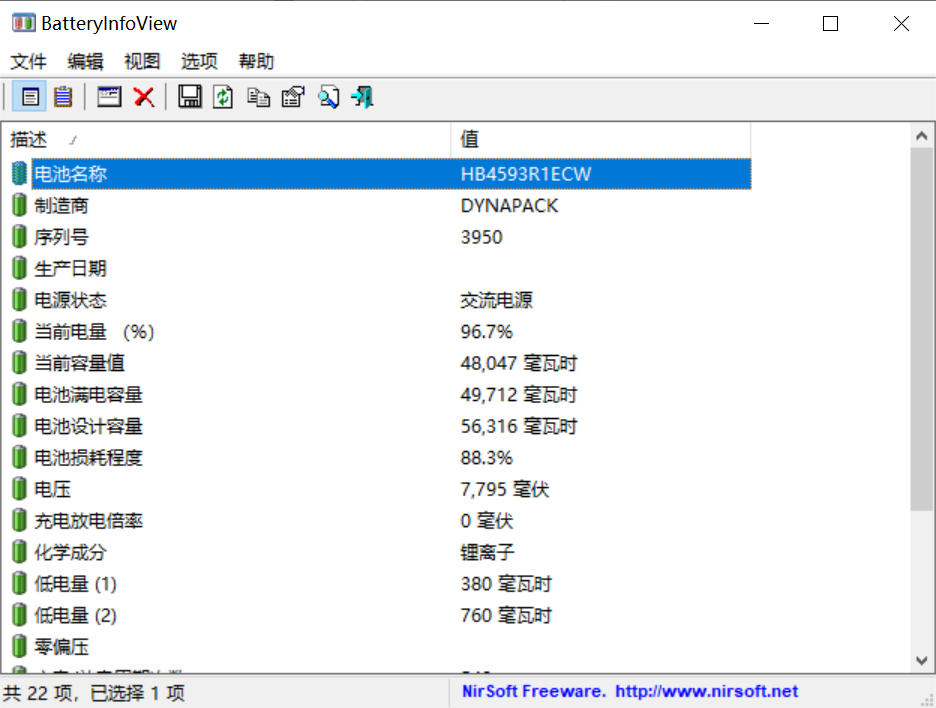936x708 pixels.
Task: Select the 化学成分 row
Action: [x=381, y=552]
